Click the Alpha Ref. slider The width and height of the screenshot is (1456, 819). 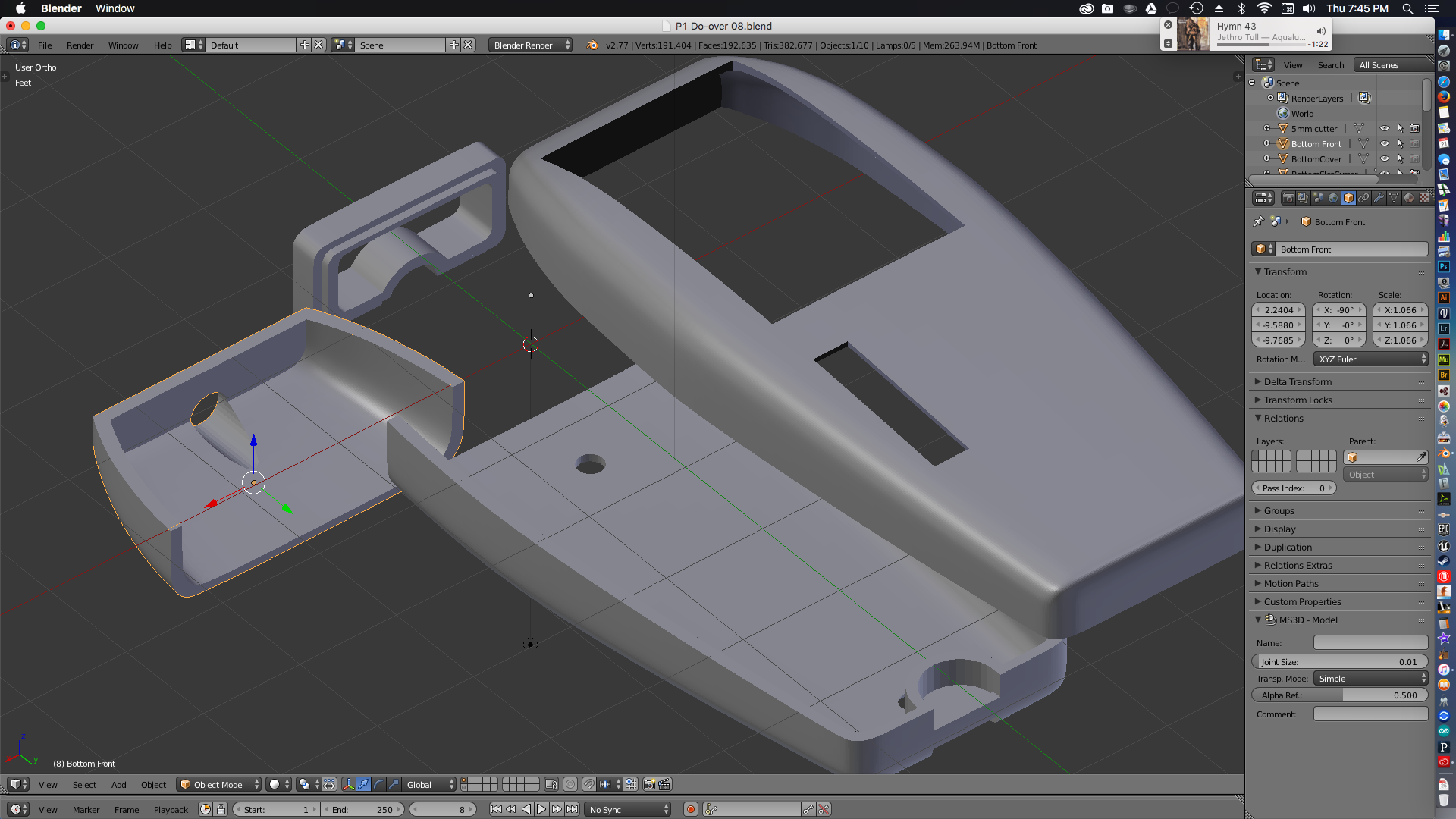point(1340,695)
